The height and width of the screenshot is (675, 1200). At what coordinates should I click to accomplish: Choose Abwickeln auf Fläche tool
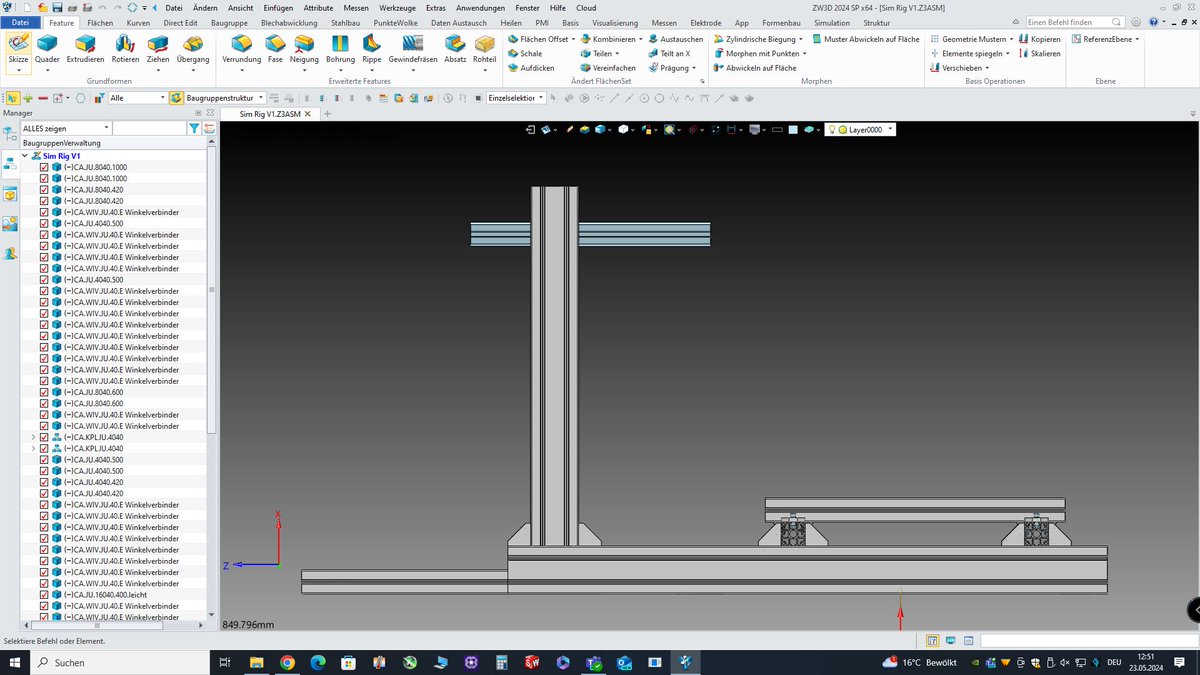tap(755, 68)
